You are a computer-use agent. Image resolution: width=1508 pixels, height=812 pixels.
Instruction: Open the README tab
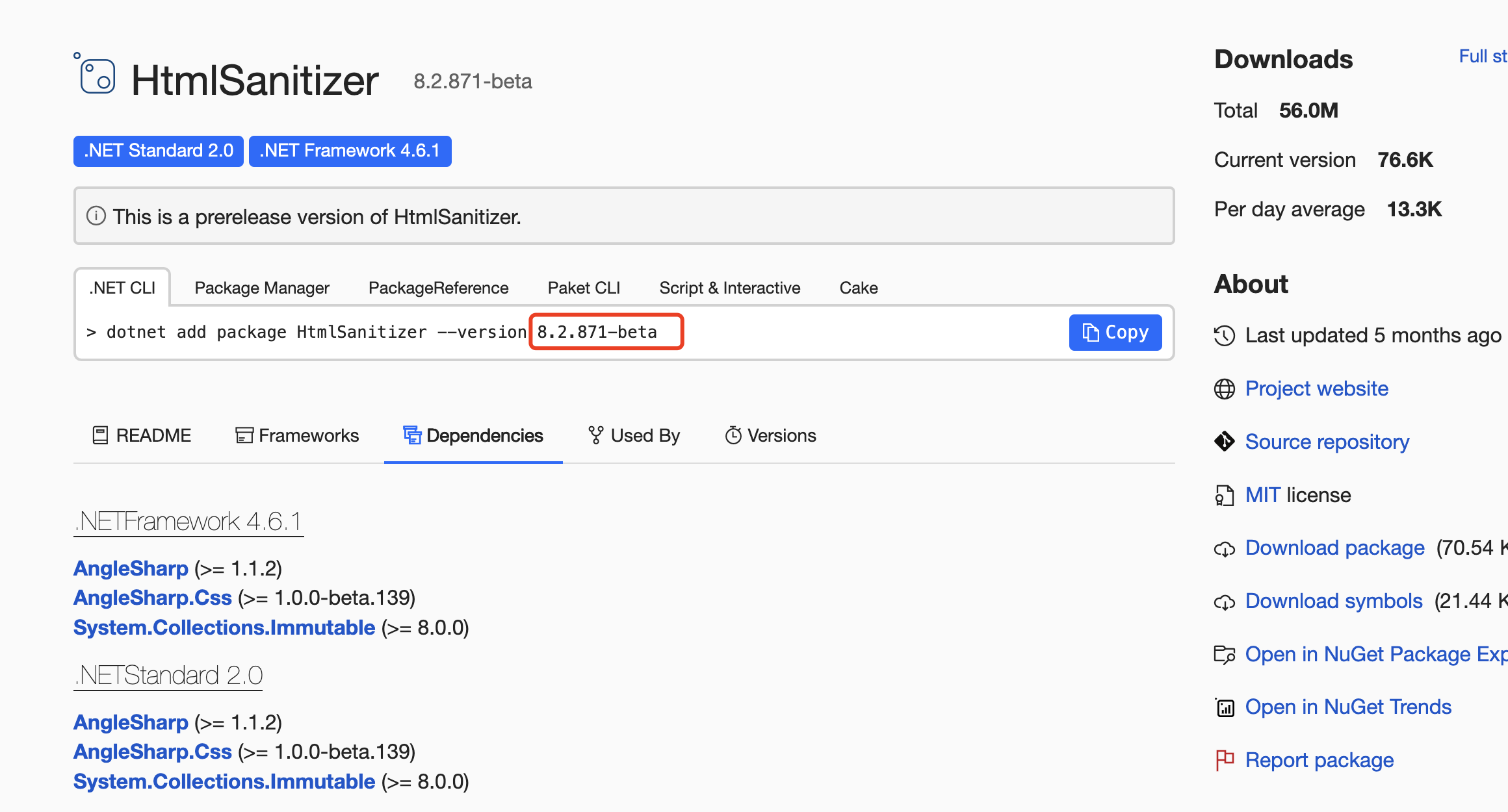point(142,435)
